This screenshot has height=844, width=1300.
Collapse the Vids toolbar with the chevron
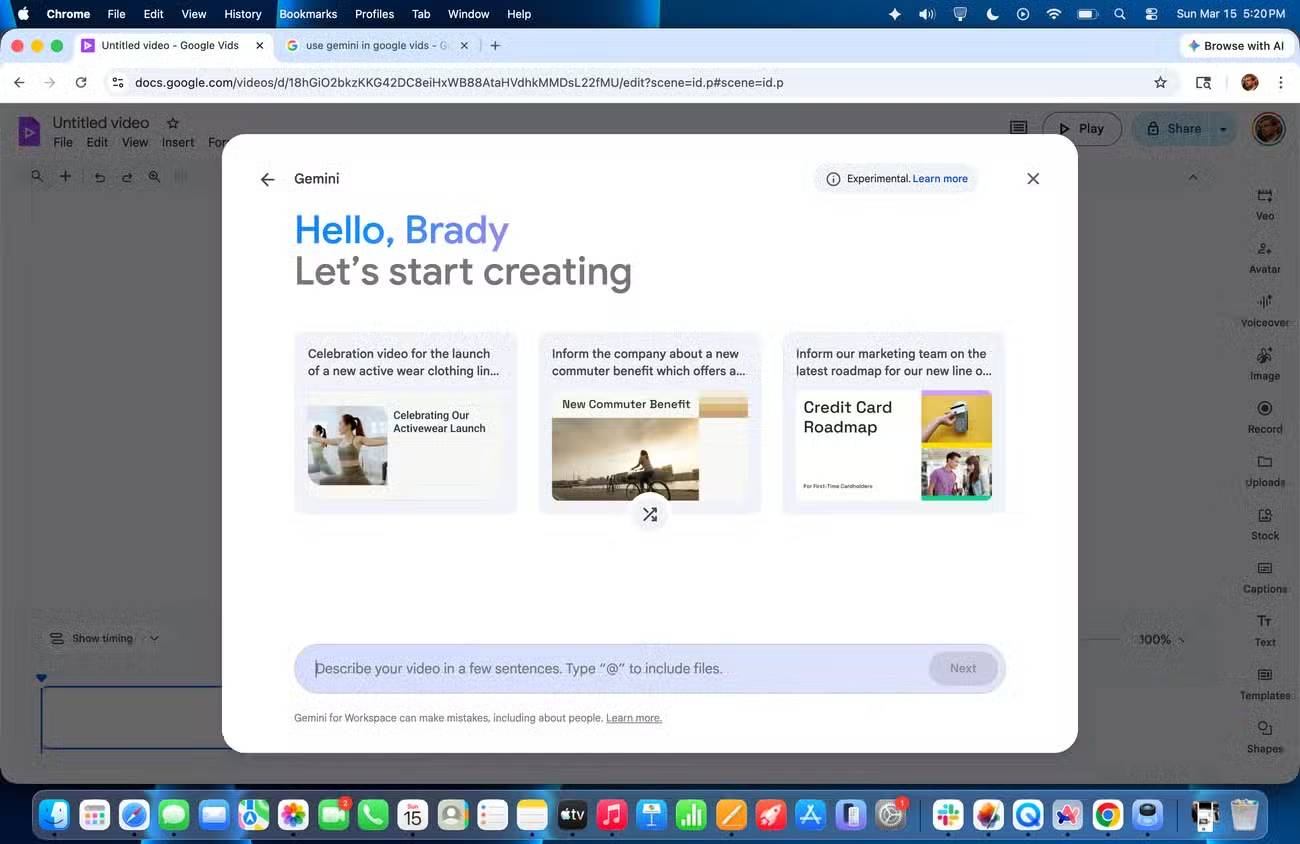pos(1192,177)
